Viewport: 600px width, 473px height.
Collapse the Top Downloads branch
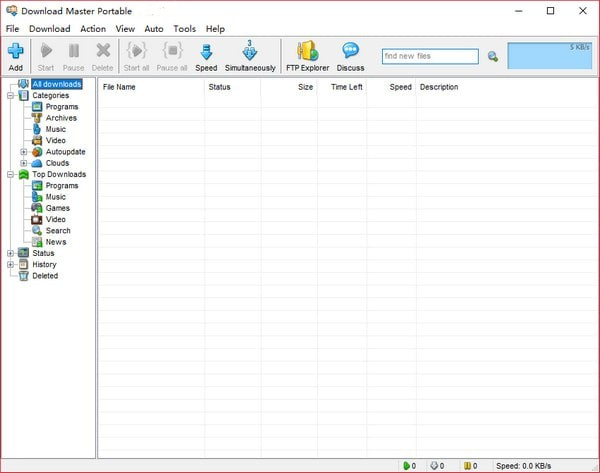click(x=10, y=175)
